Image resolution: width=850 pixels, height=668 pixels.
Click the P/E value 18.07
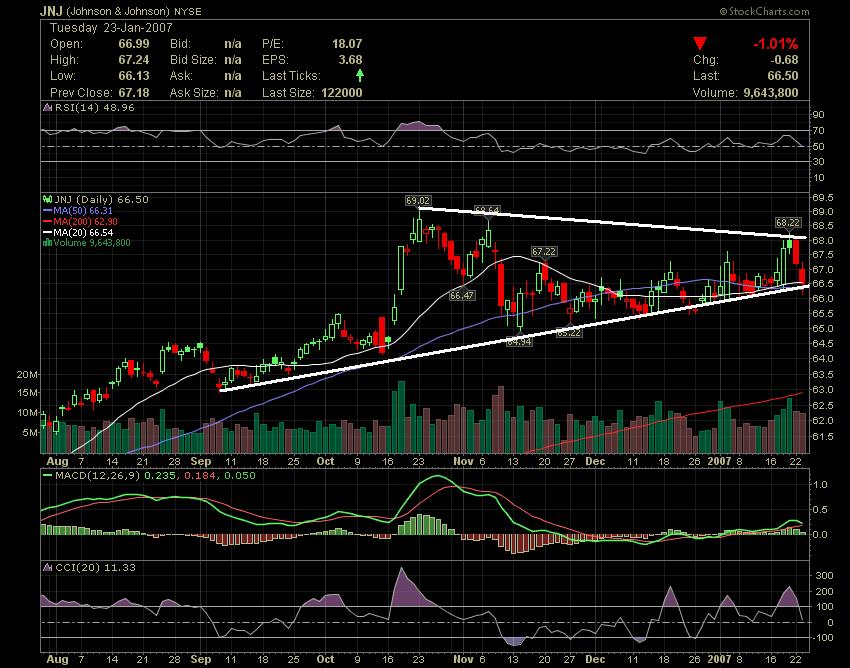coord(347,43)
